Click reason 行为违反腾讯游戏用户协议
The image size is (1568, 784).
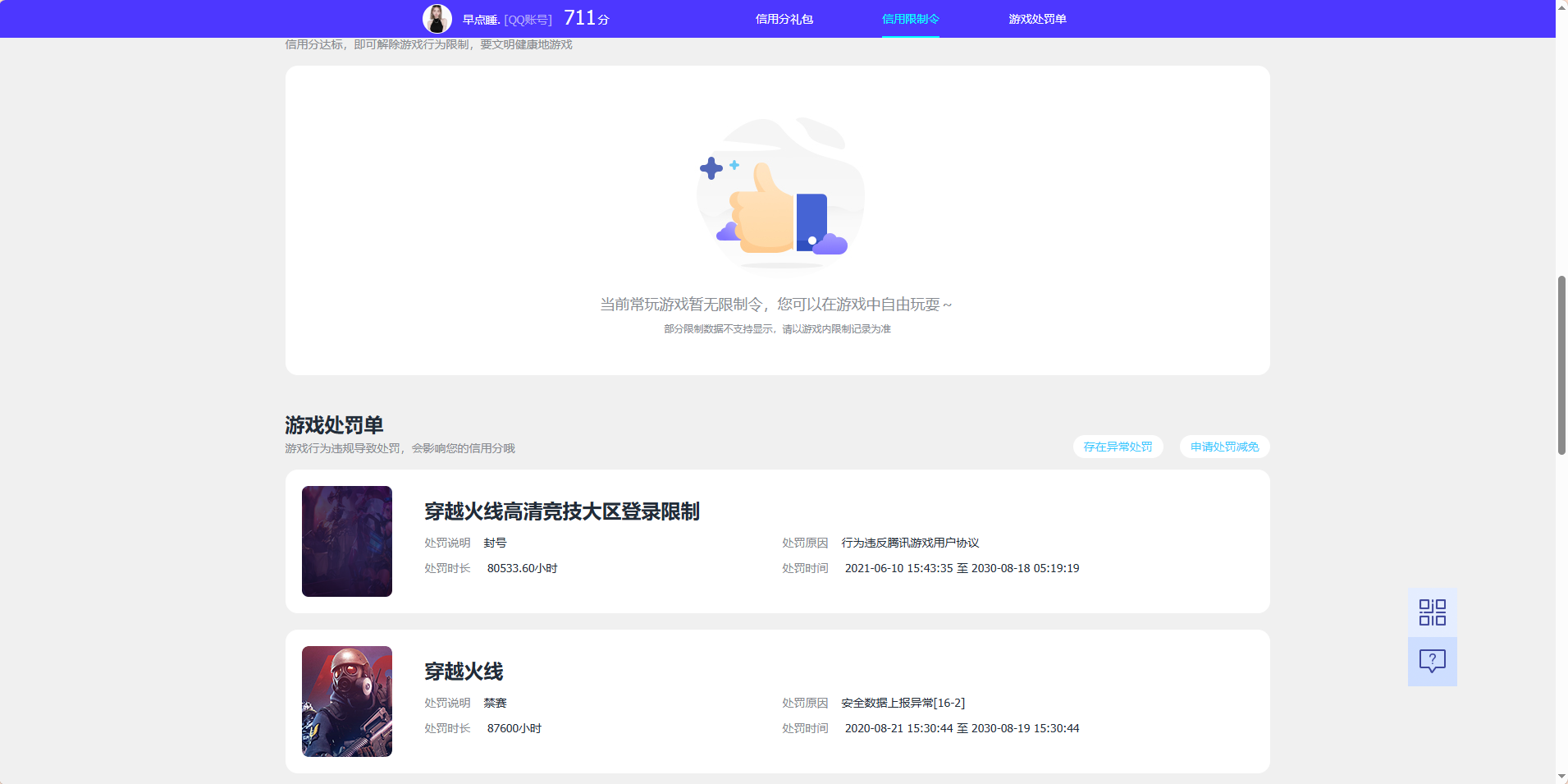pos(910,543)
